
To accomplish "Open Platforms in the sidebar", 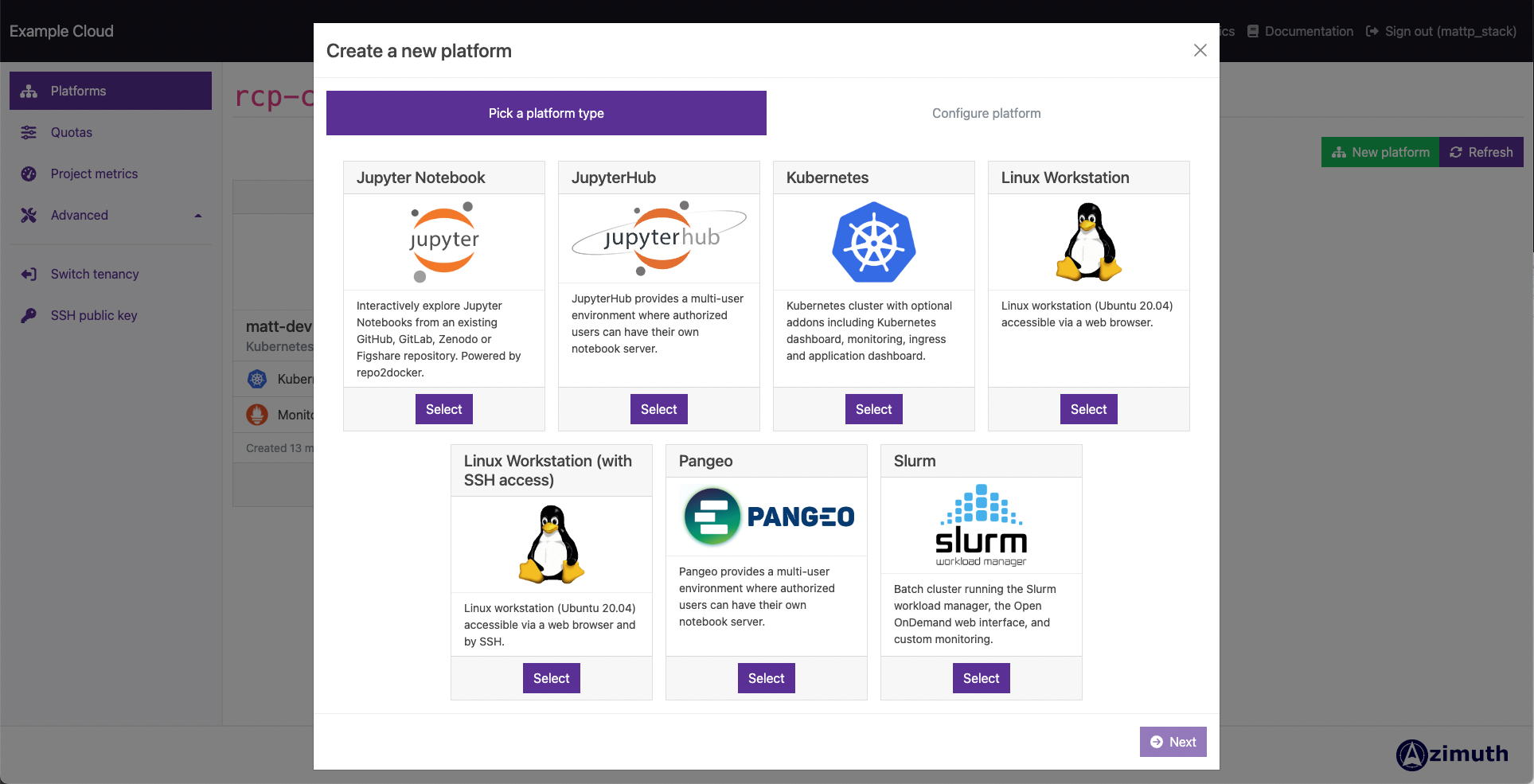I will click(x=111, y=91).
